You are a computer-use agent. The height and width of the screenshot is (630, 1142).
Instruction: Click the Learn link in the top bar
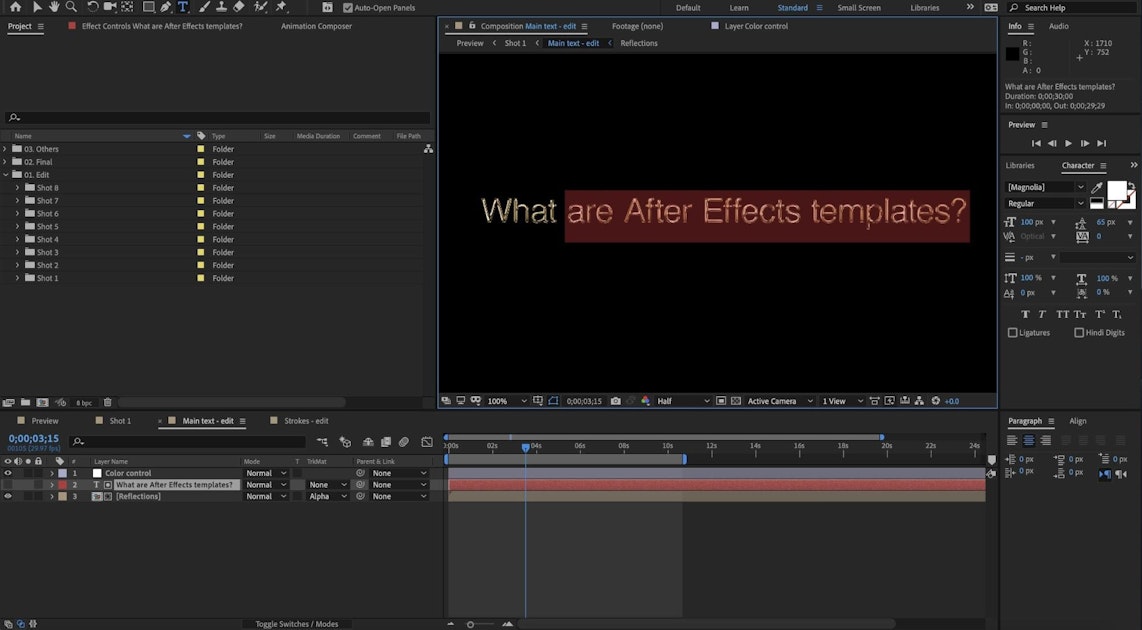(739, 7)
